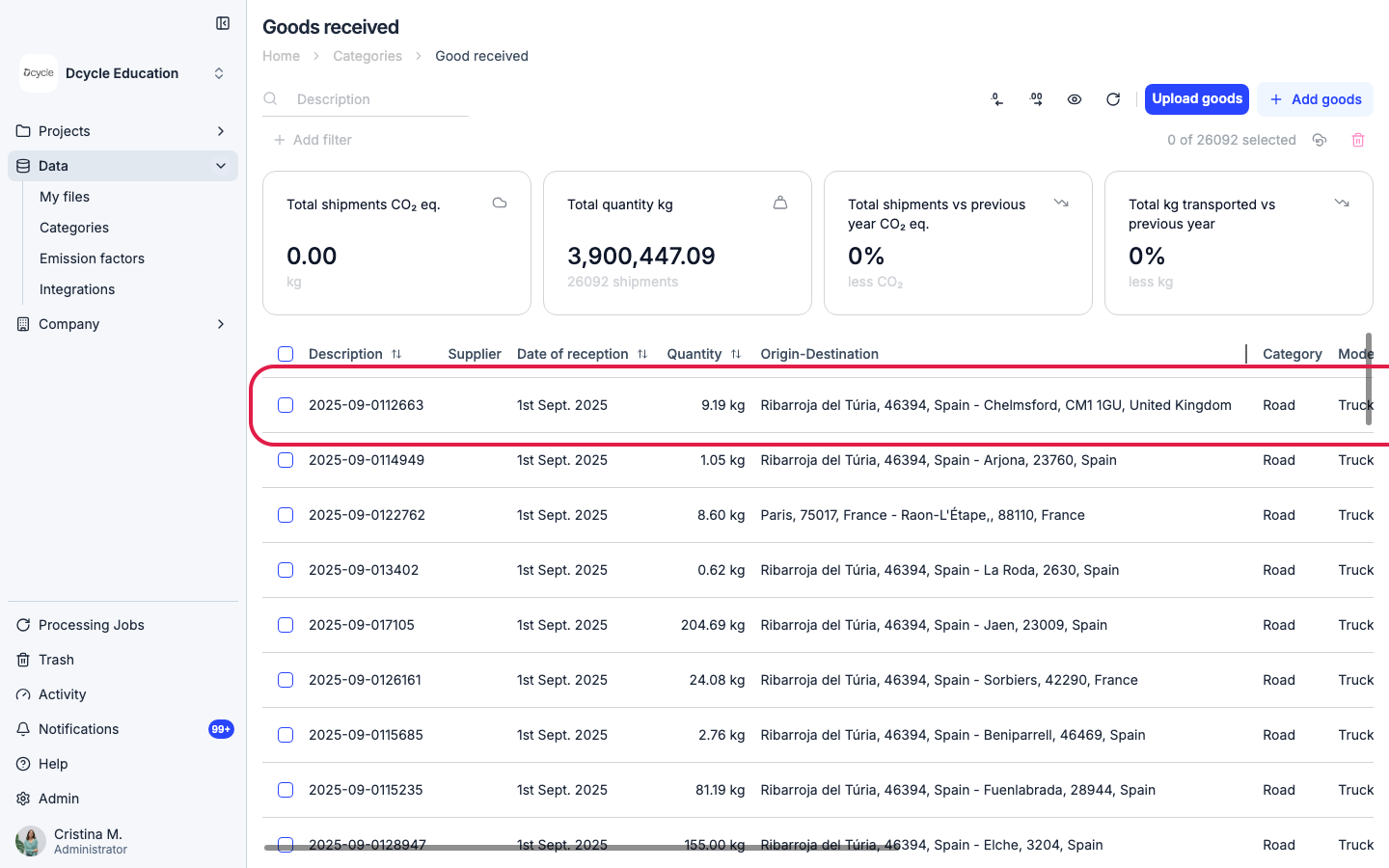
Task: Click the refresh icon in toolbar
Action: pos(1113,99)
